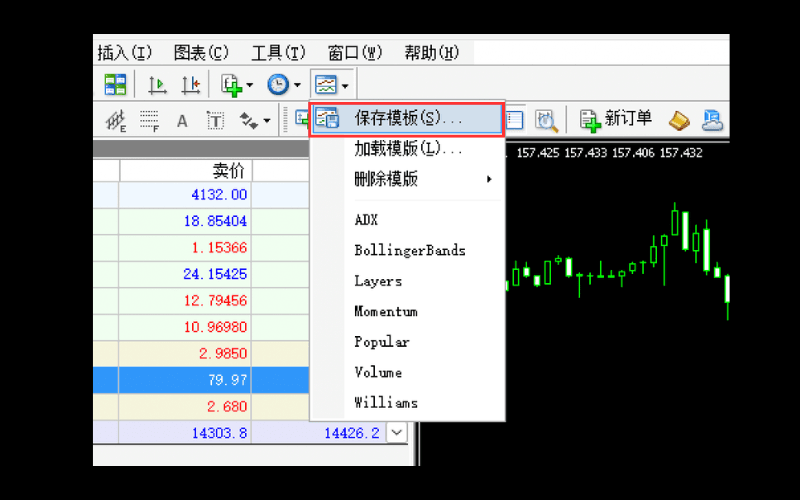Image resolution: width=800 pixels, height=500 pixels.
Task: Click the templates chart icon
Action: pyautogui.click(x=326, y=85)
